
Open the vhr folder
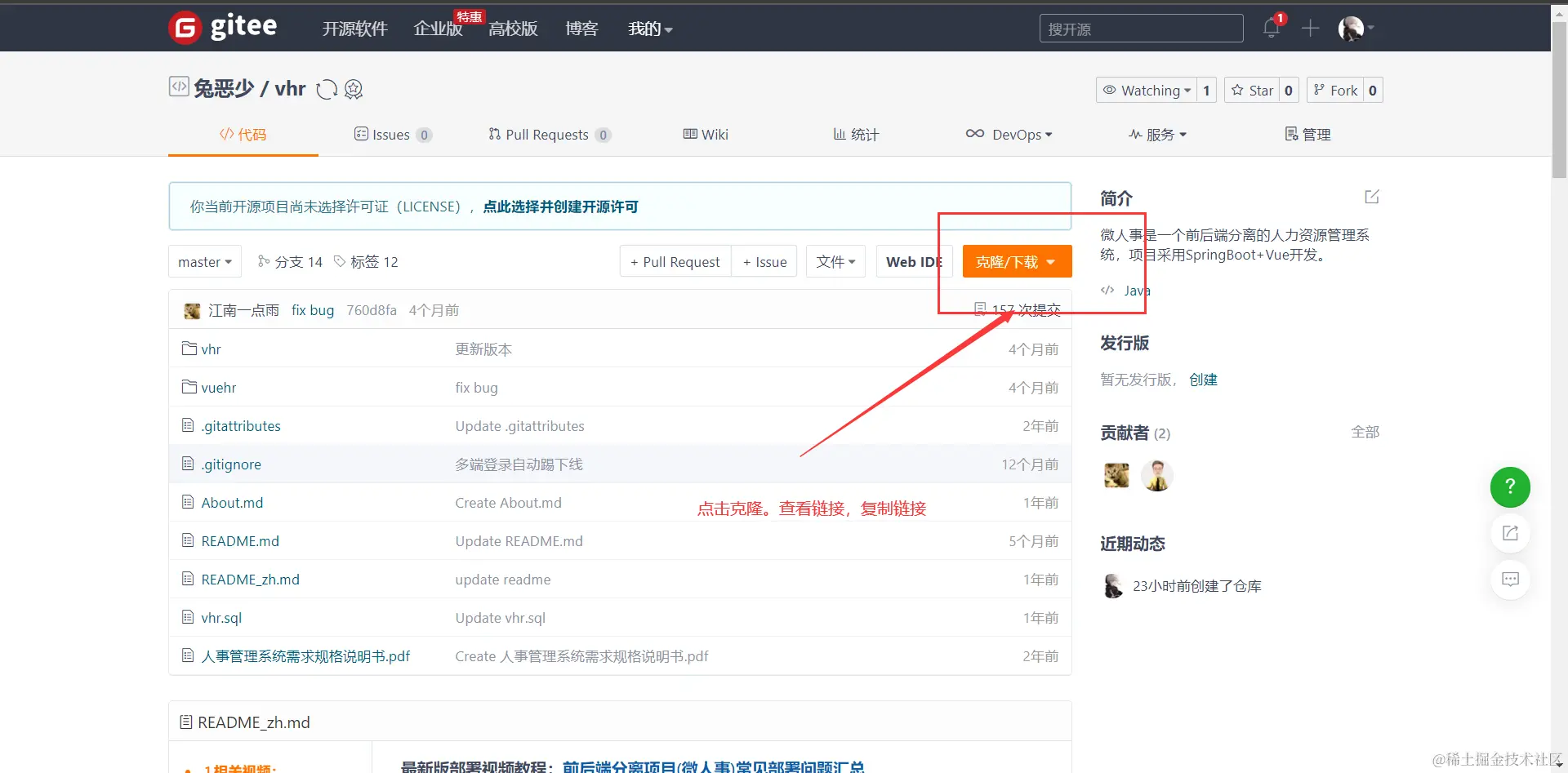coord(211,349)
